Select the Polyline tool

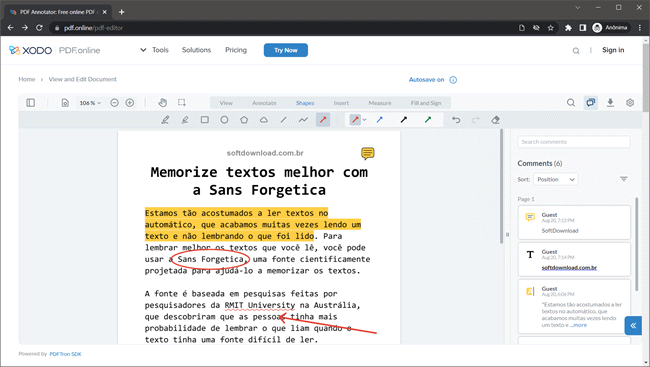tap(303, 120)
